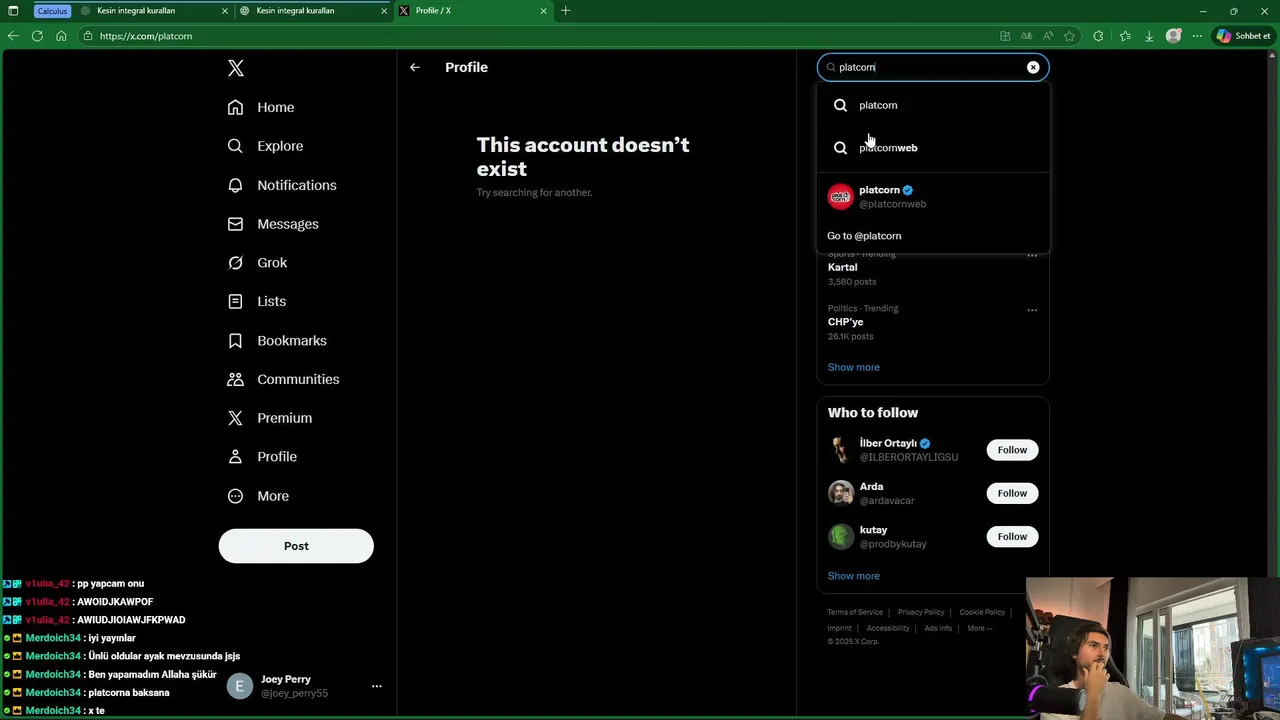Follow Arda @ardavacar
The image size is (1280, 720).
(1012, 493)
